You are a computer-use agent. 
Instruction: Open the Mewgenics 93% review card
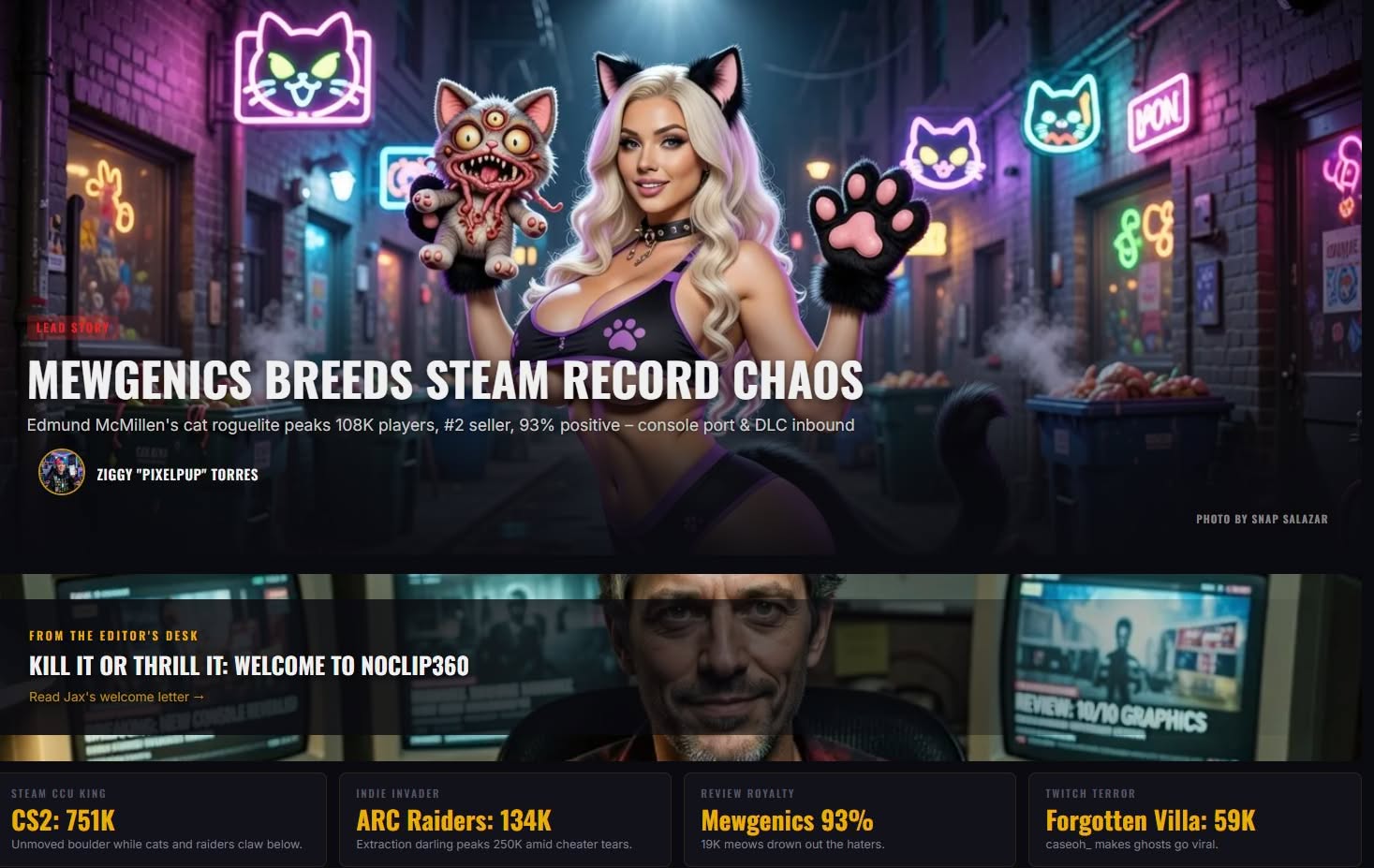850,819
